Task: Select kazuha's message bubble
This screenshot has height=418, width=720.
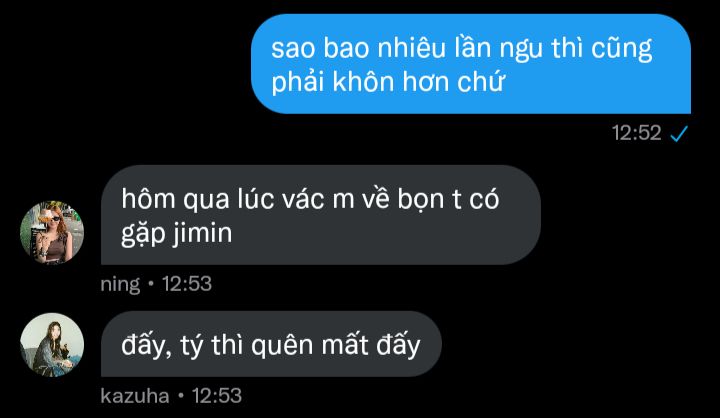Action: click(x=271, y=344)
